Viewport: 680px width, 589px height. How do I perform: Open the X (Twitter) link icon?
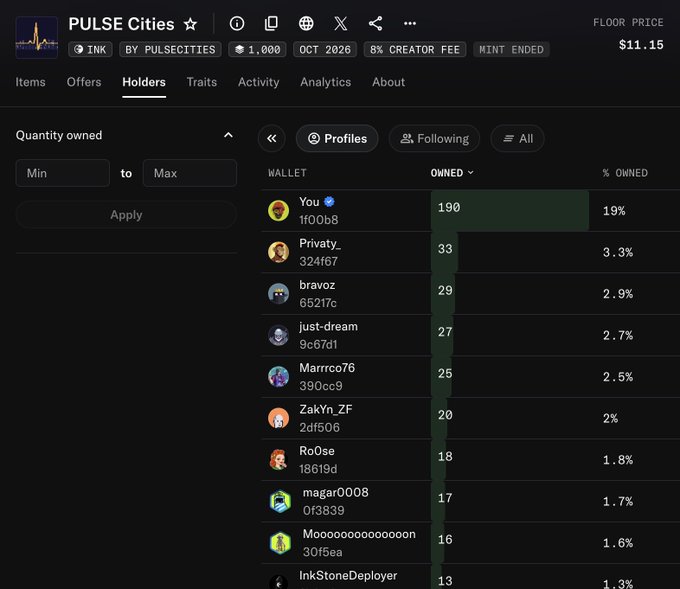point(341,23)
